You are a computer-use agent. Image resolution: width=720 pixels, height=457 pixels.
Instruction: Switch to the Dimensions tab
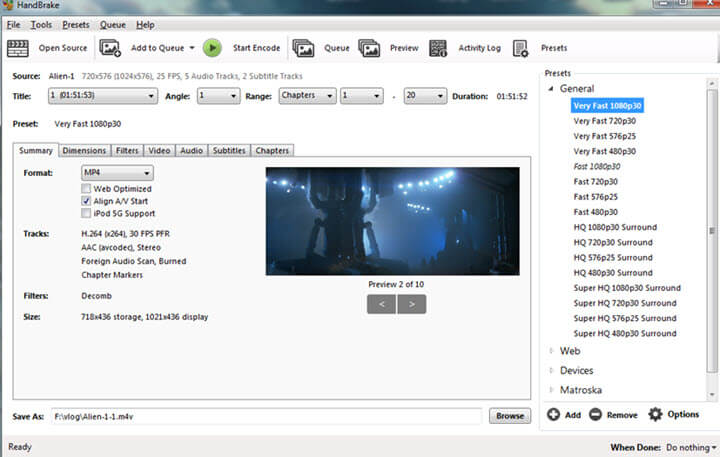click(x=84, y=151)
